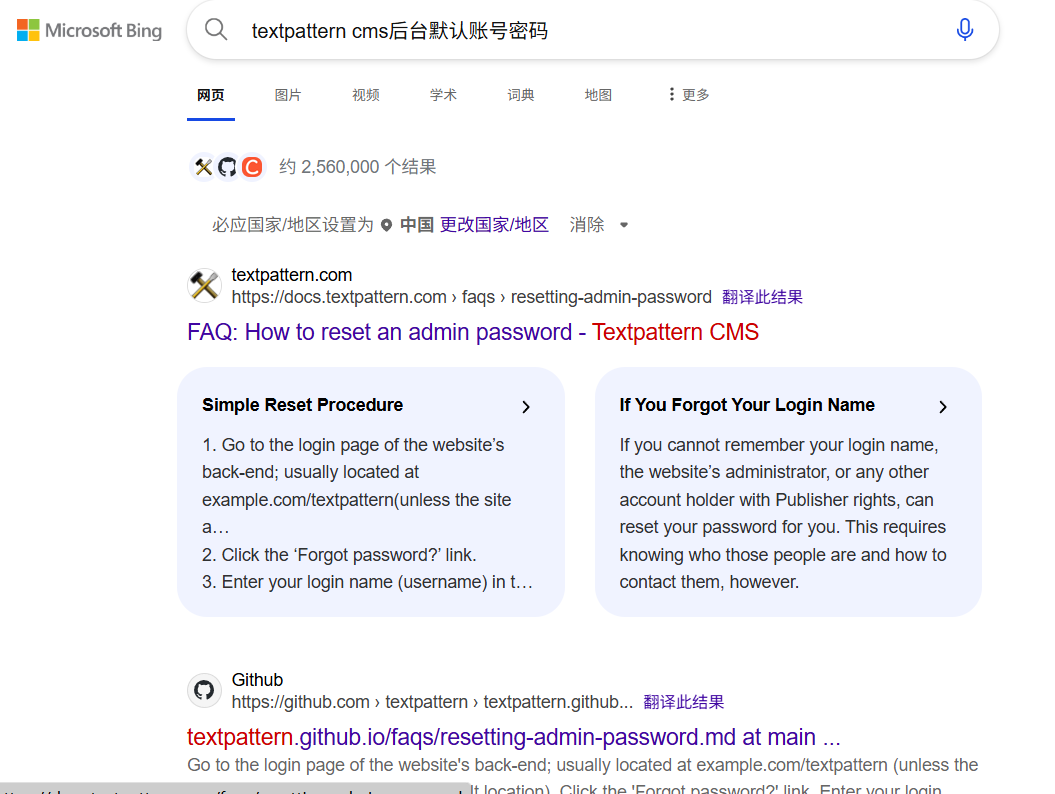Switch to the 学术 tab

(x=443, y=95)
